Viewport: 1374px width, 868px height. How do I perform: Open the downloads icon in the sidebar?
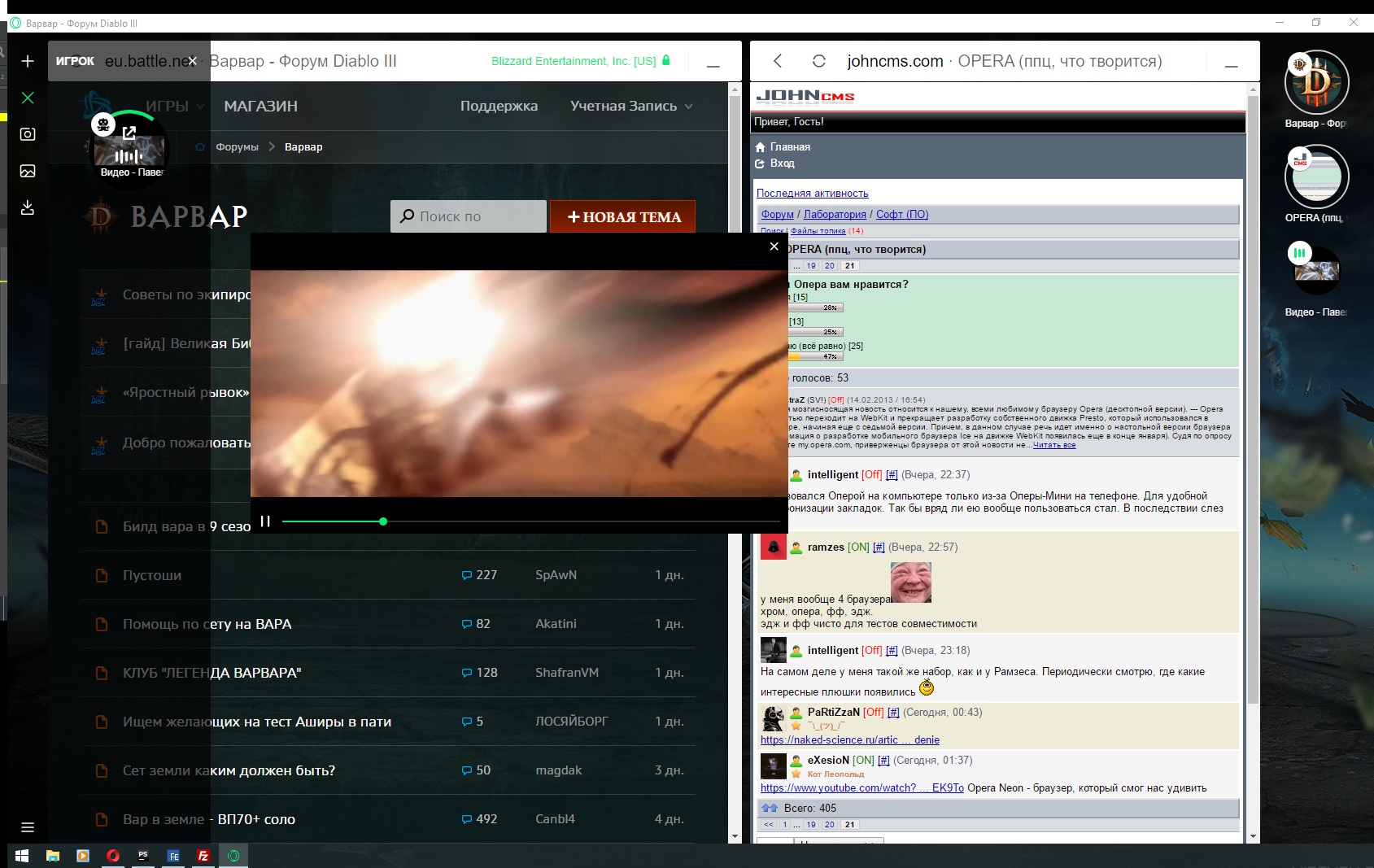(28, 207)
